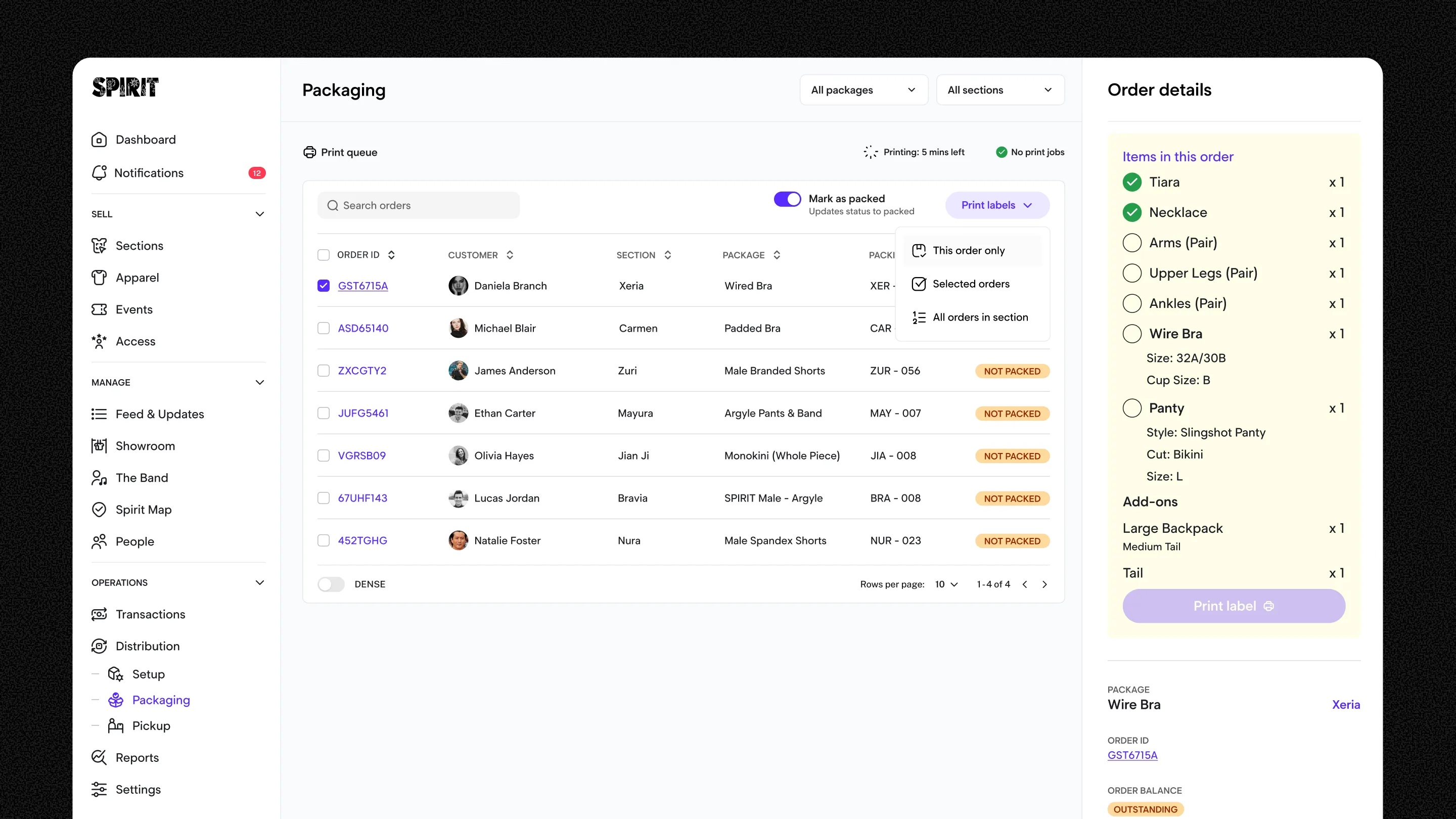
Task: Enable the DENSE table toggle
Action: (x=331, y=584)
